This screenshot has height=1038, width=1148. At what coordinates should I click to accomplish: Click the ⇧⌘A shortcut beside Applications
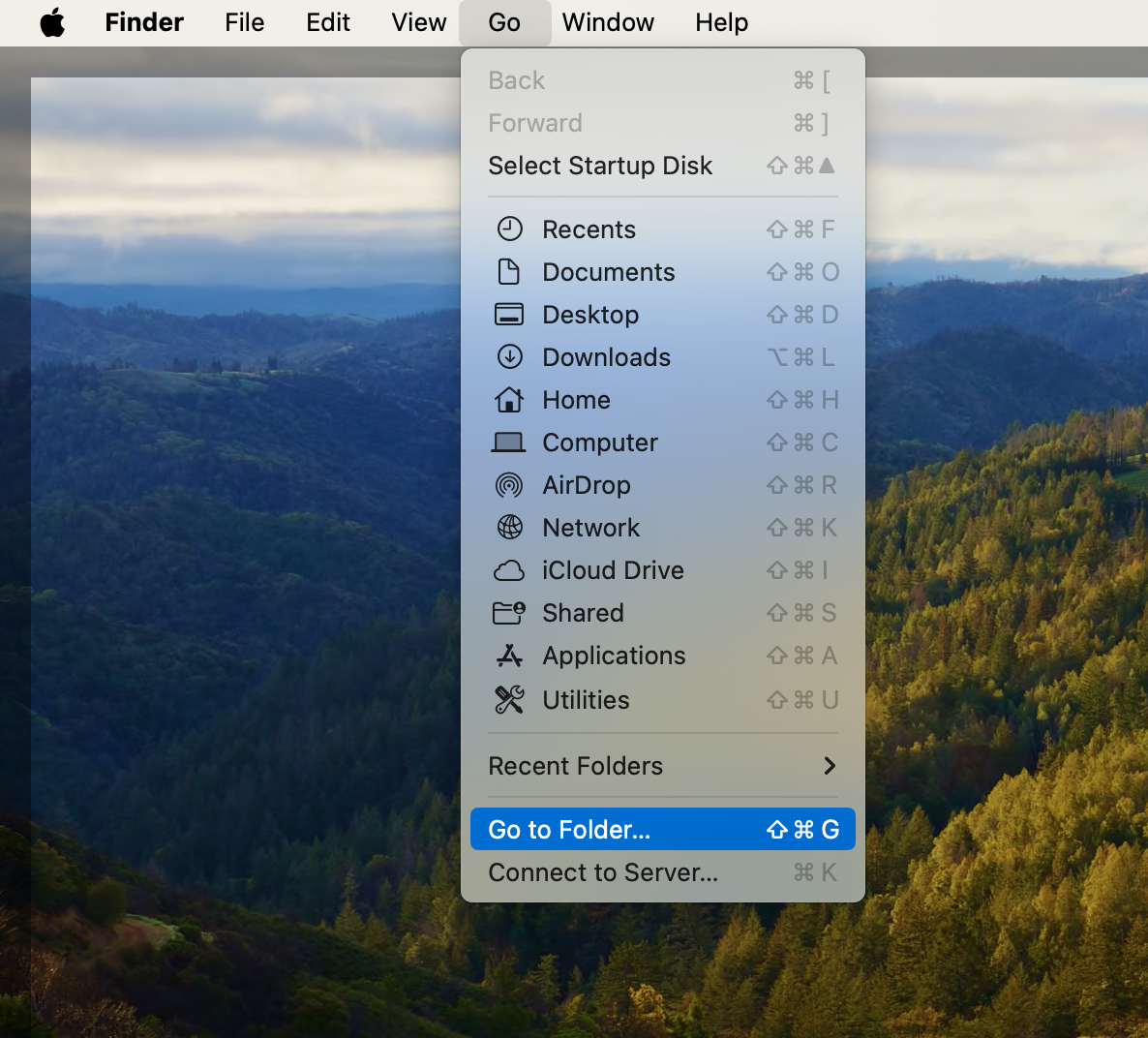point(801,656)
